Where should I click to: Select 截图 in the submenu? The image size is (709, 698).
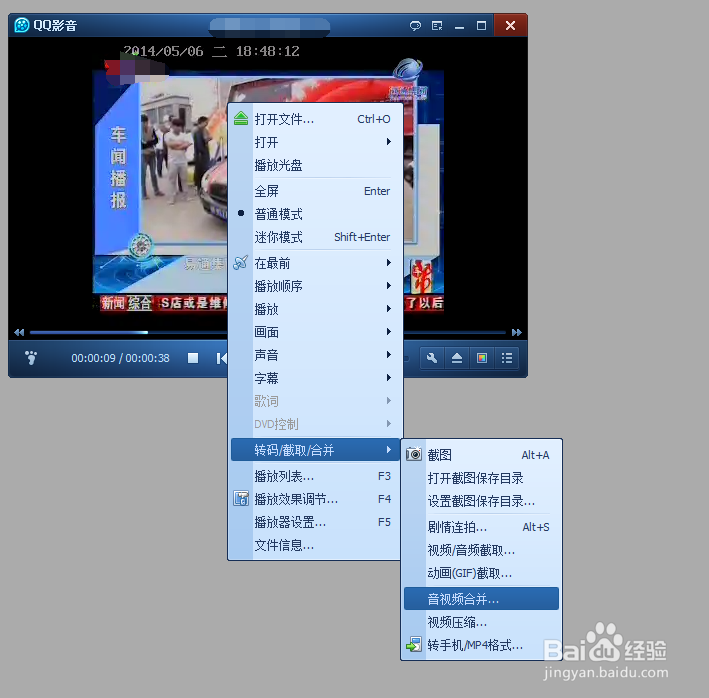pyautogui.click(x=481, y=454)
